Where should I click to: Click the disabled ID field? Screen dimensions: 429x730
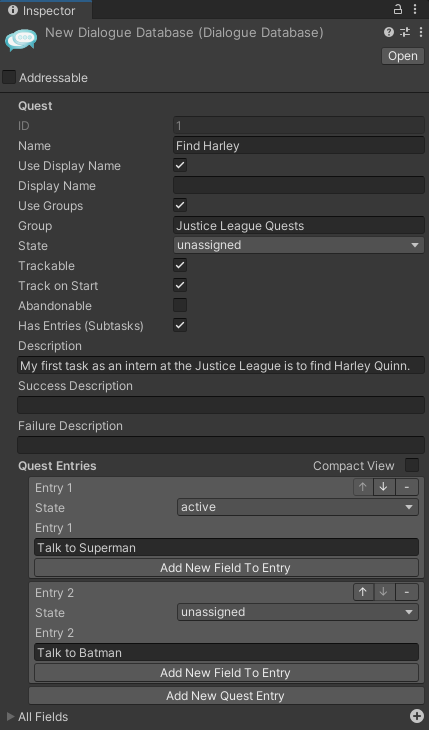click(x=299, y=126)
